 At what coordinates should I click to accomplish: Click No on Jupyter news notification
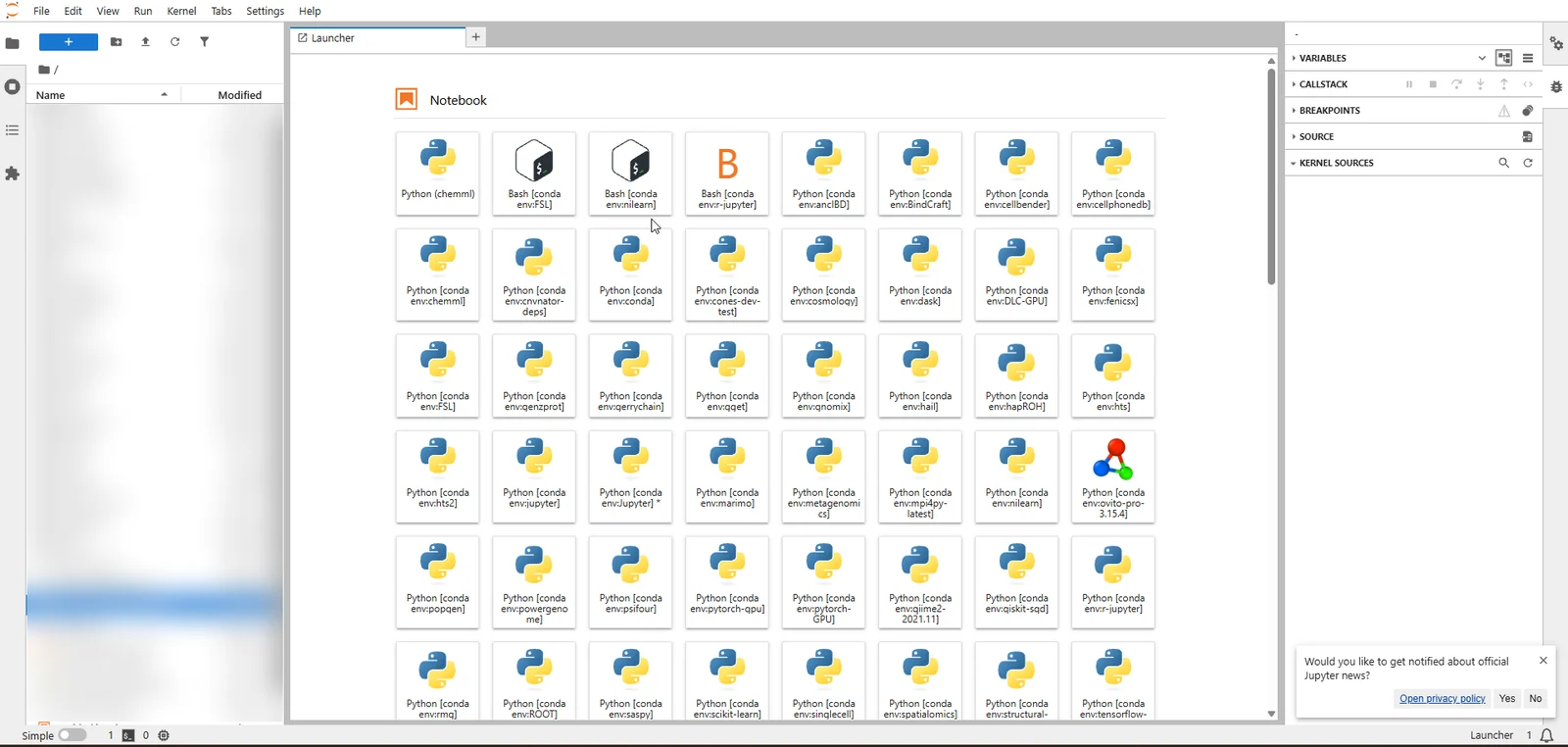click(x=1536, y=698)
